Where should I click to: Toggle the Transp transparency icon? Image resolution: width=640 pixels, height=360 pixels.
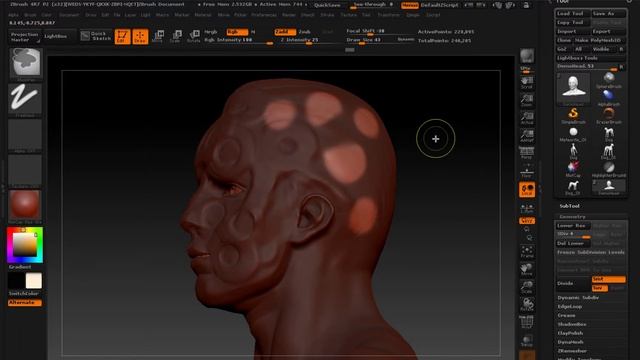(x=527, y=341)
